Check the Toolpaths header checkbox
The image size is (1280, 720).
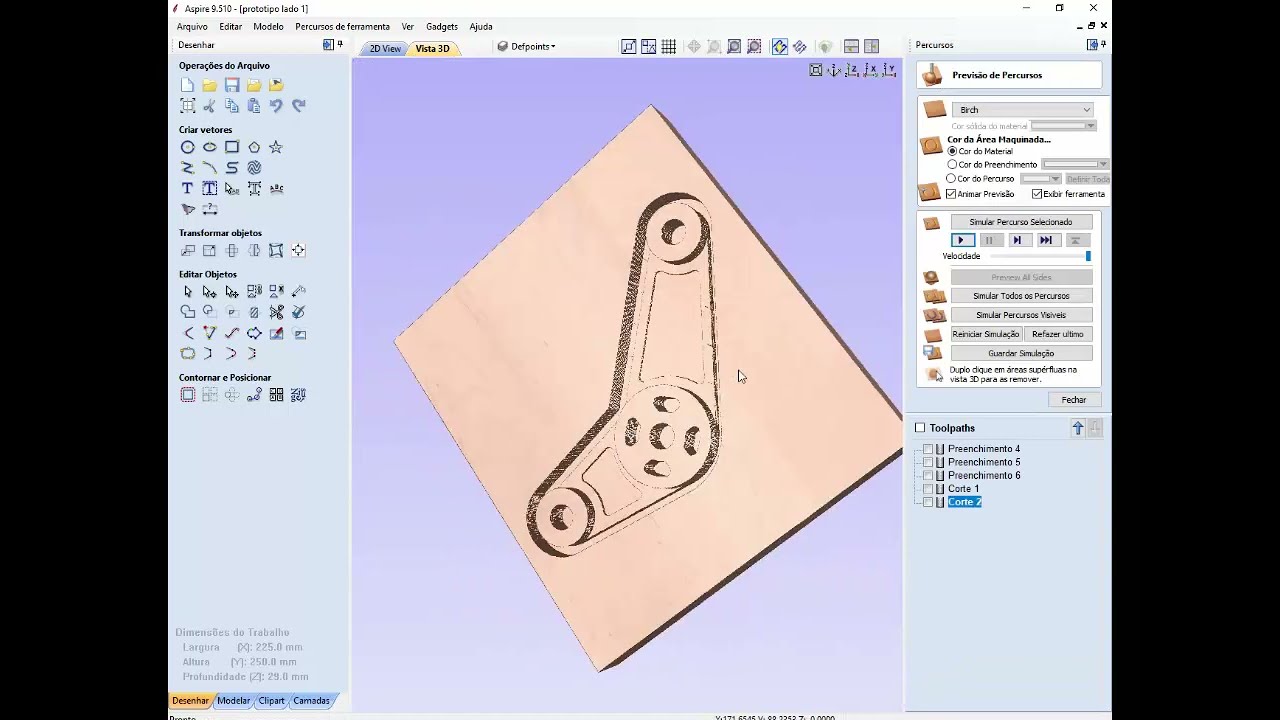pos(920,428)
